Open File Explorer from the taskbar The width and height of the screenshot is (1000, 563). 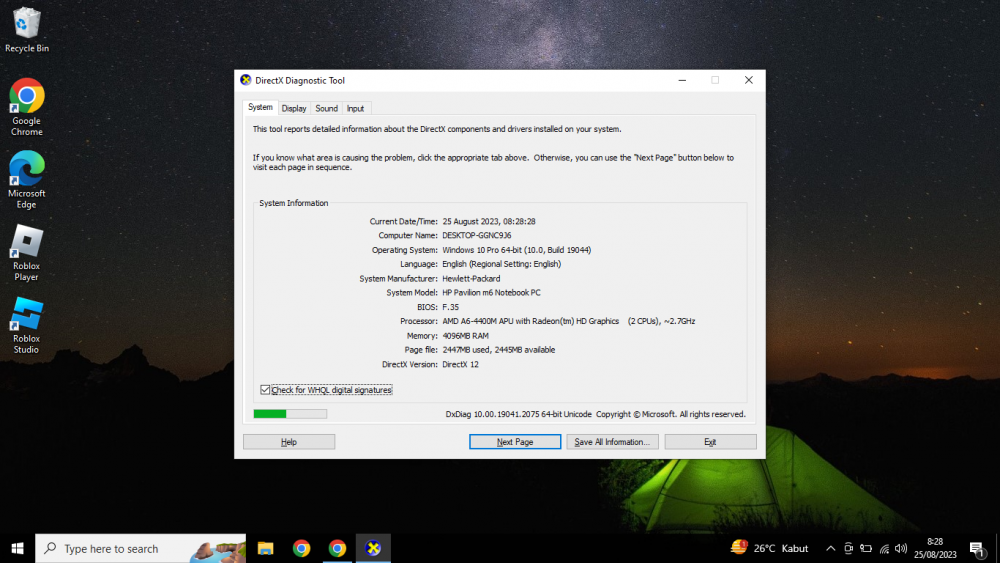(x=265, y=548)
